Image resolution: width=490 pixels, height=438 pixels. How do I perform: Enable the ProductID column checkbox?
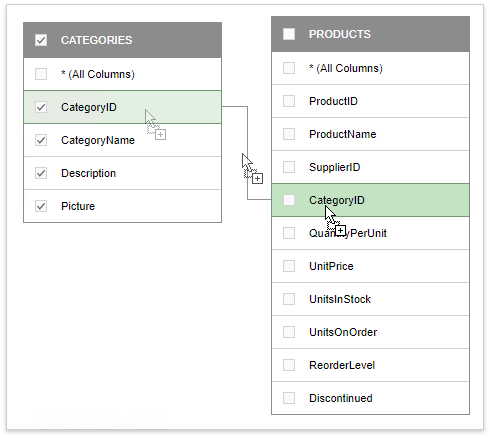click(x=289, y=101)
